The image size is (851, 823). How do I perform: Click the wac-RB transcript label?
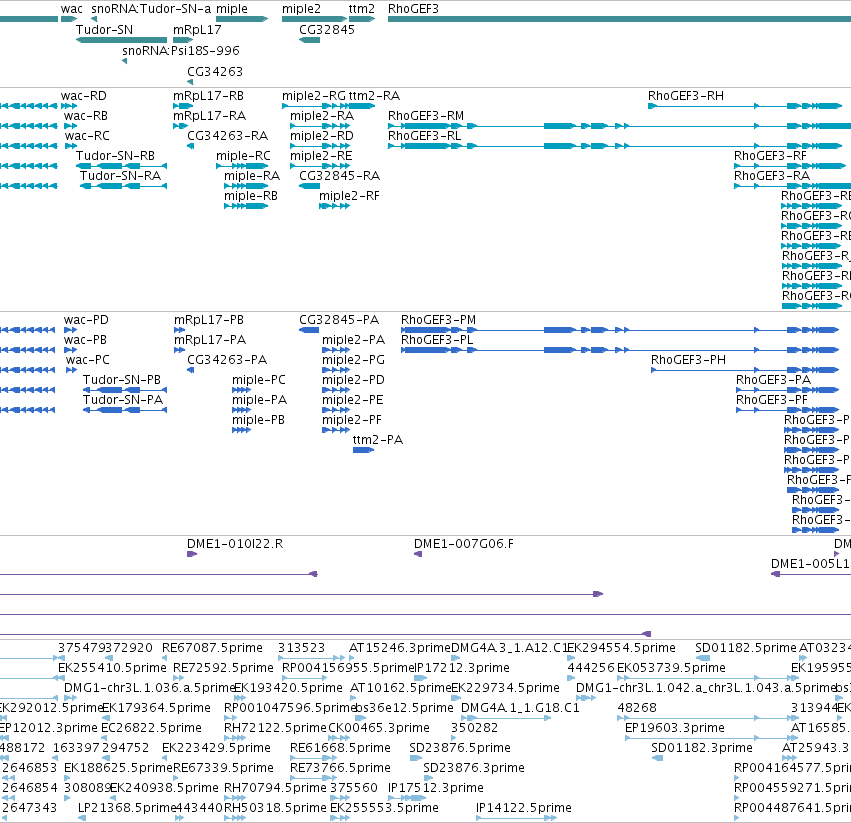click(x=86, y=116)
